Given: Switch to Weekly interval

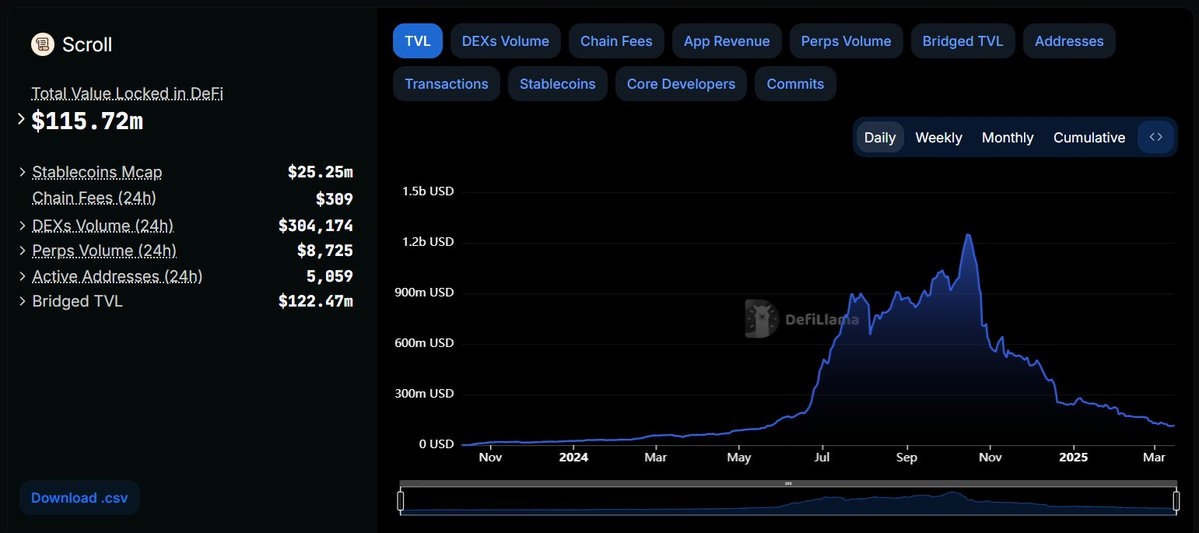Looking at the screenshot, I should pyautogui.click(x=938, y=138).
